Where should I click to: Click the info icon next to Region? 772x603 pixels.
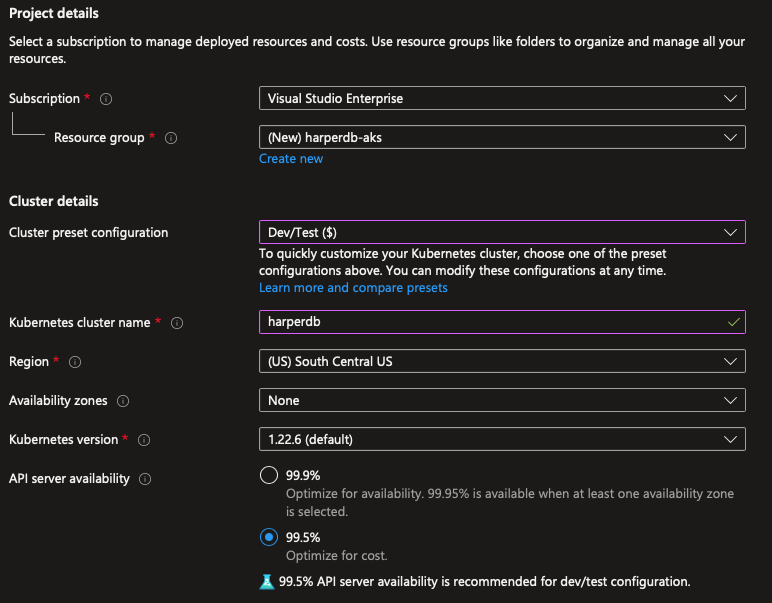pyautogui.click(x=75, y=362)
